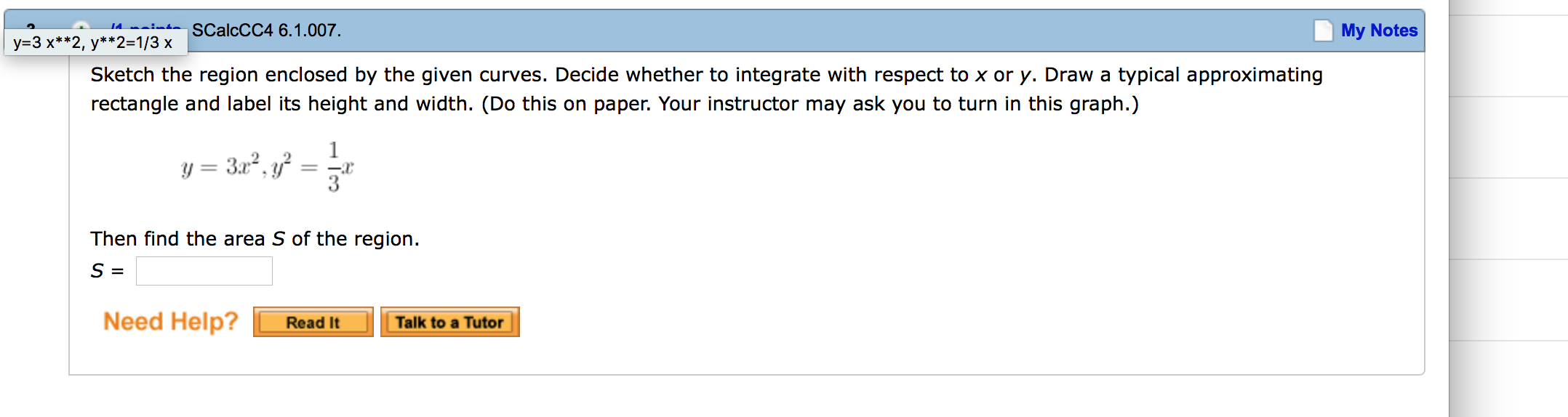This screenshot has height=417, width=1568.
Task: Click the SCalcCC4 6.1.007 question title
Action: click(266, 31)
